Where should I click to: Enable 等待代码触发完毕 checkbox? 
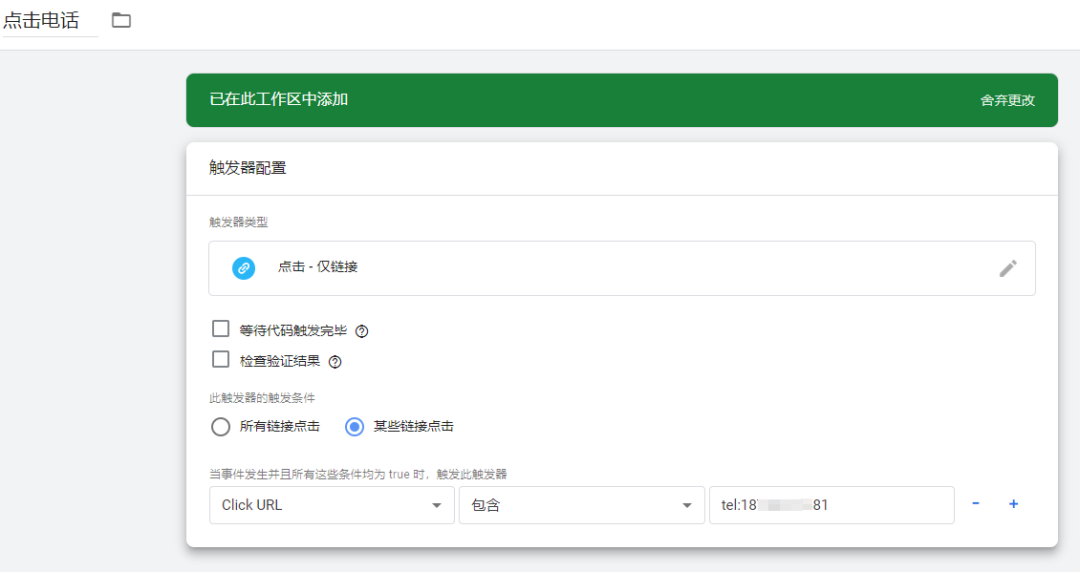(x=220, y=329)
